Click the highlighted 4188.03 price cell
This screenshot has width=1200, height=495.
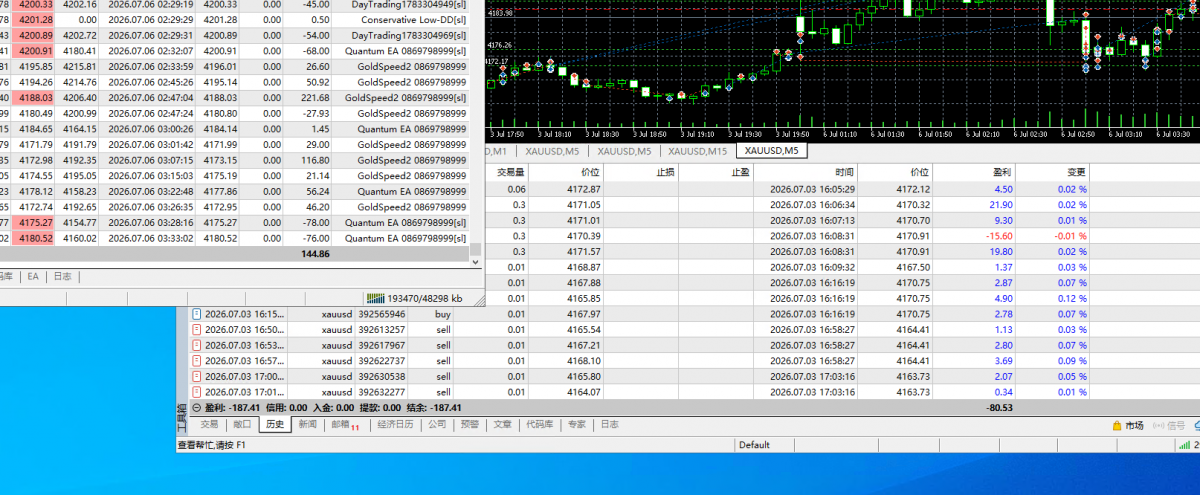point(34,98)
